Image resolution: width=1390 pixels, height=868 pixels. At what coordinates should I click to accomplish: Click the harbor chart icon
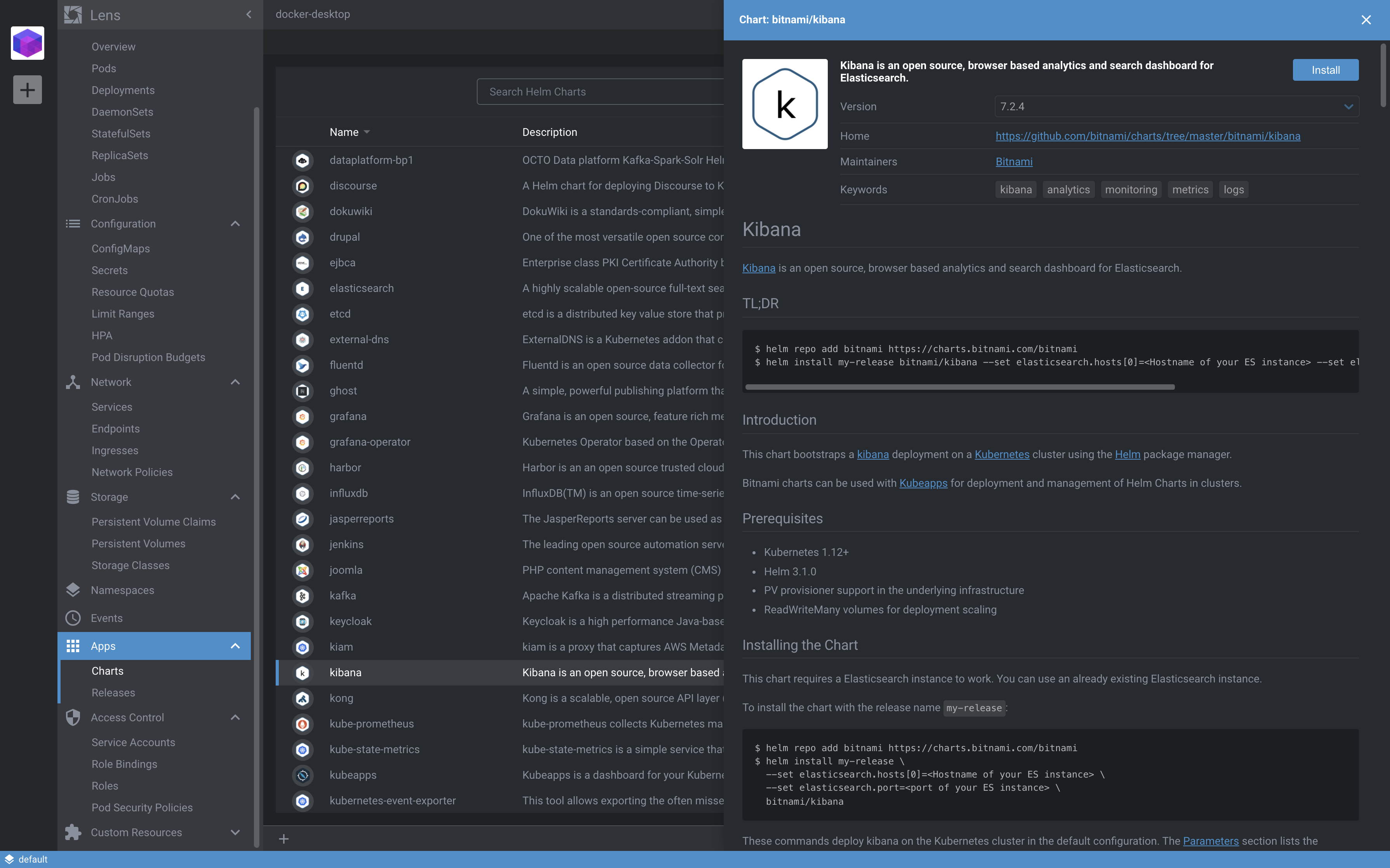tap(302, 468)
